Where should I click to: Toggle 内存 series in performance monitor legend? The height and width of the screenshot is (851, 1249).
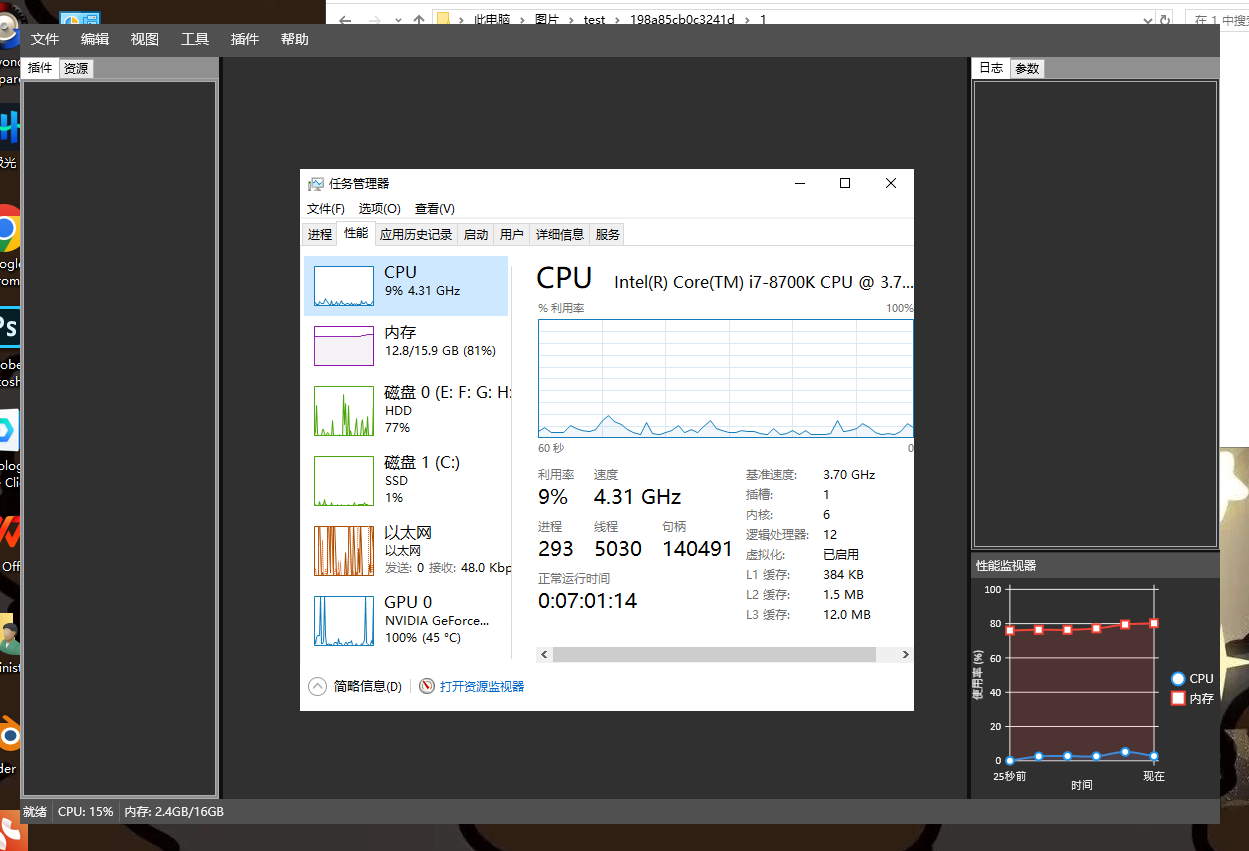pyautogui.click(x=1192, y=698)
